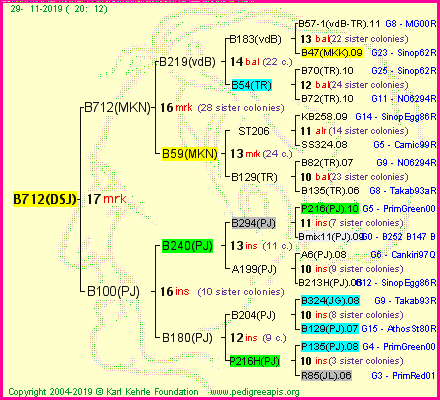Image resolution: width=440 pixels, height=400 pixels.
Task: Select the B180(PJ) node
Action: click(x=187, y=338)
